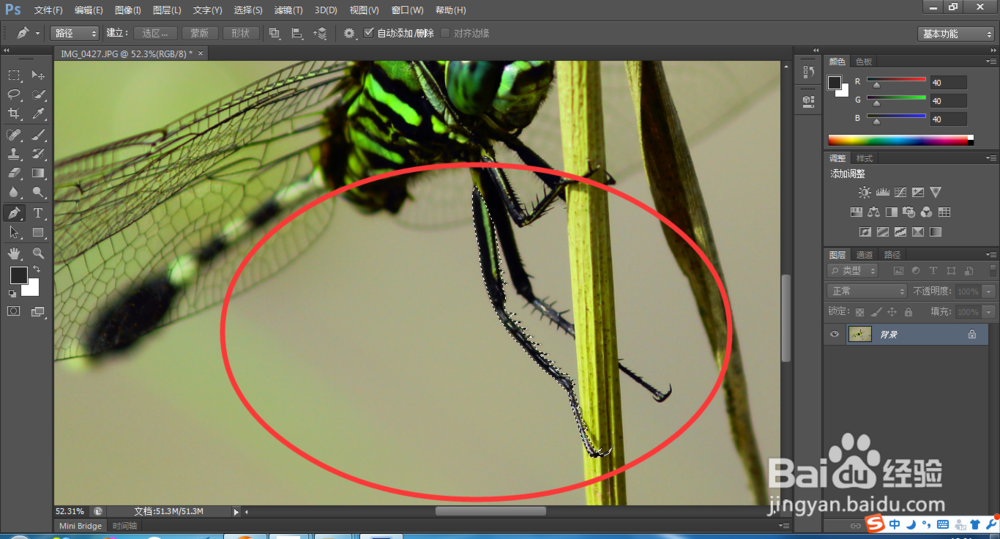This screenshot has width=1000, height=539.
Task: Switch to the 通道 tab
Action: coord(864,255)
